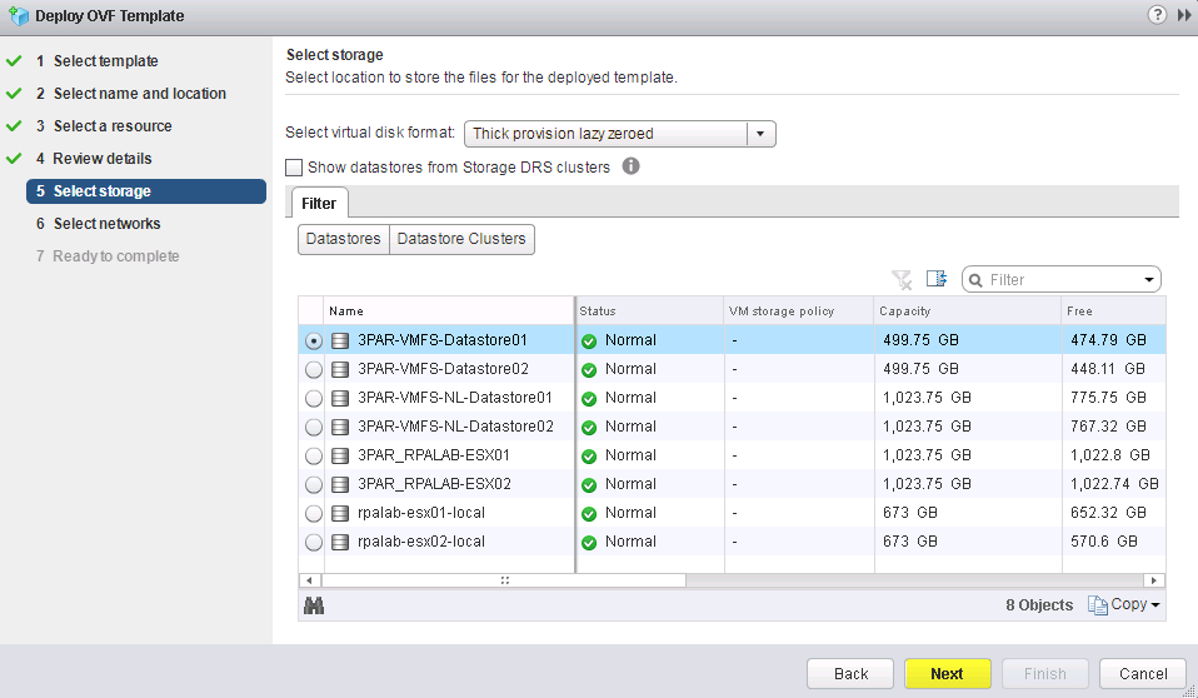This screenshot has height=698, width=1198.
Task: Clear filters with the funnel icon
Action: [902, 280]
